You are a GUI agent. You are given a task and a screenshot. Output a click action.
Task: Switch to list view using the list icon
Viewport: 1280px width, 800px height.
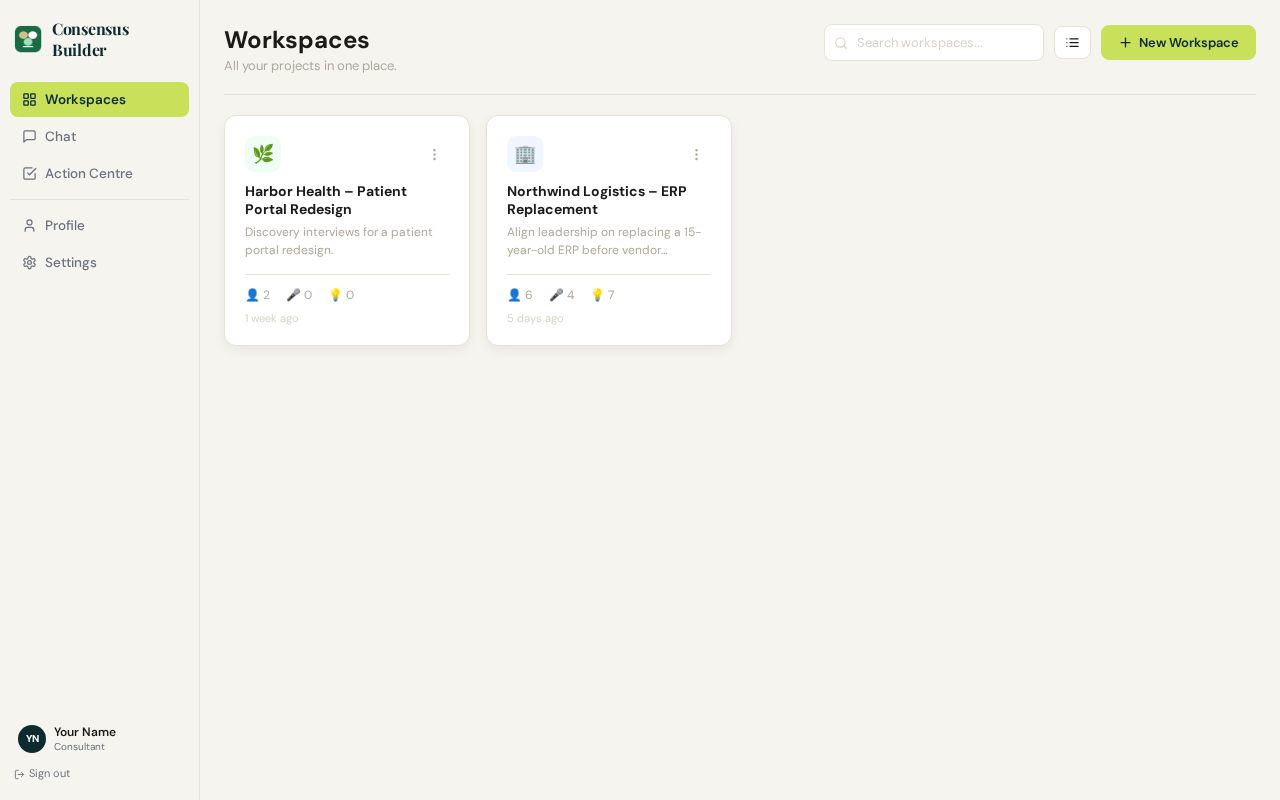[1072, 42]
